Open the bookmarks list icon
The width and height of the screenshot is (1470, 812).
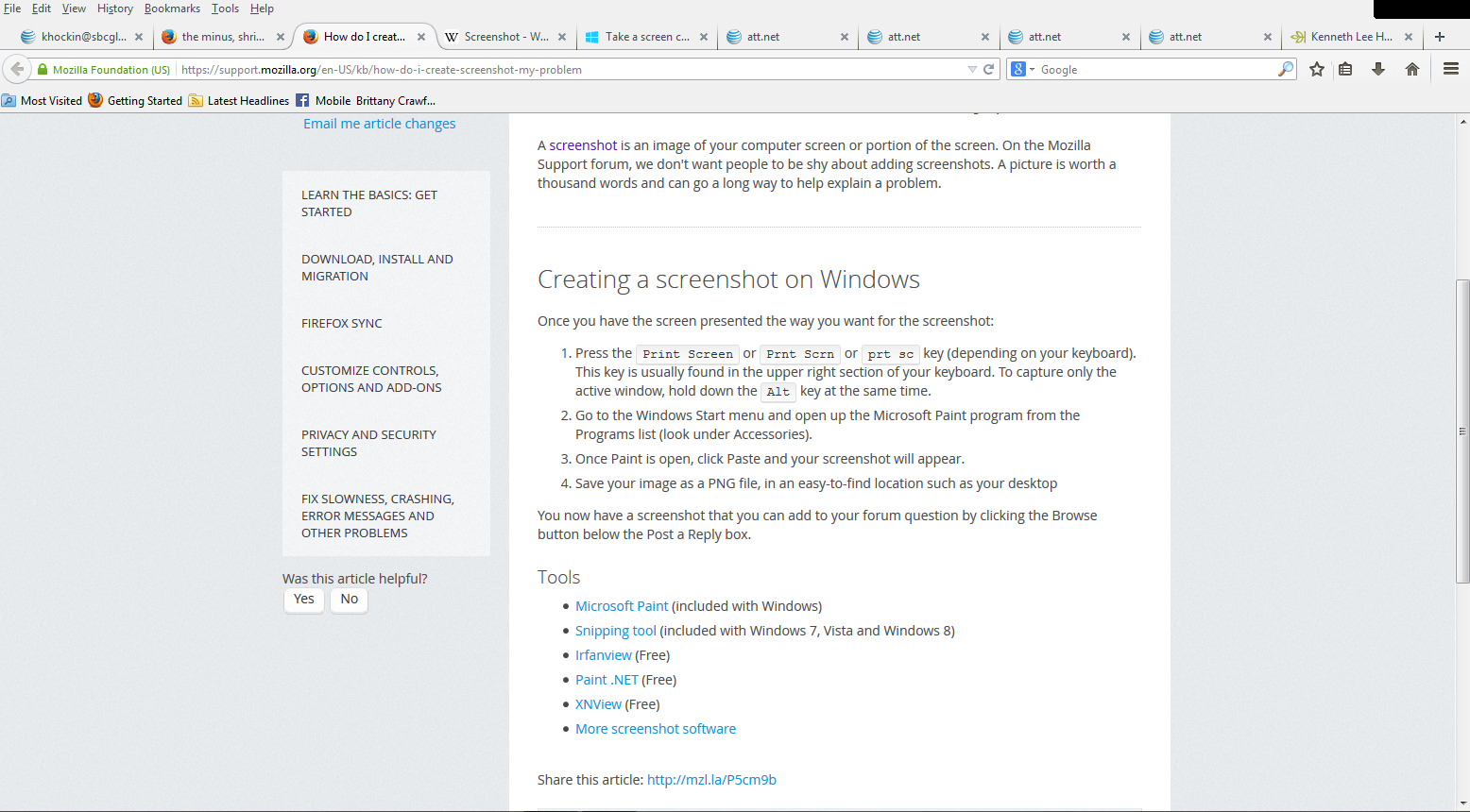1345,69
